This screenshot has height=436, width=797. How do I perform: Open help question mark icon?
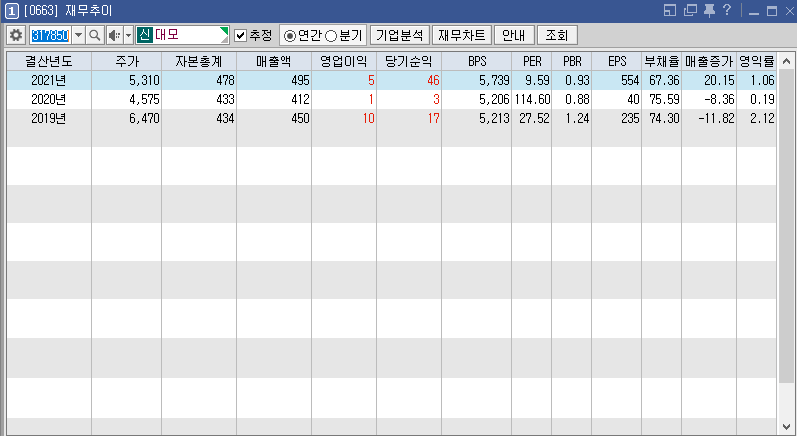tap(727, 10)
